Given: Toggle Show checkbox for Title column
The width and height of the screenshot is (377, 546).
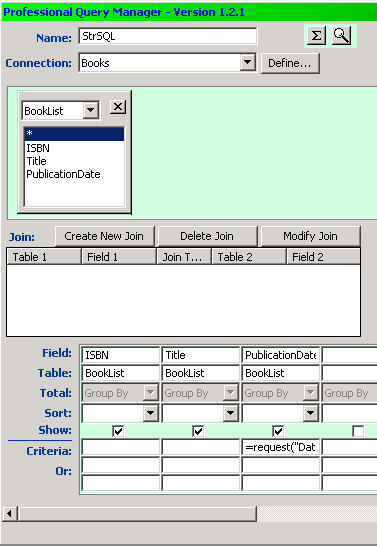Looking at the screenshot, I should coord(198,431).
